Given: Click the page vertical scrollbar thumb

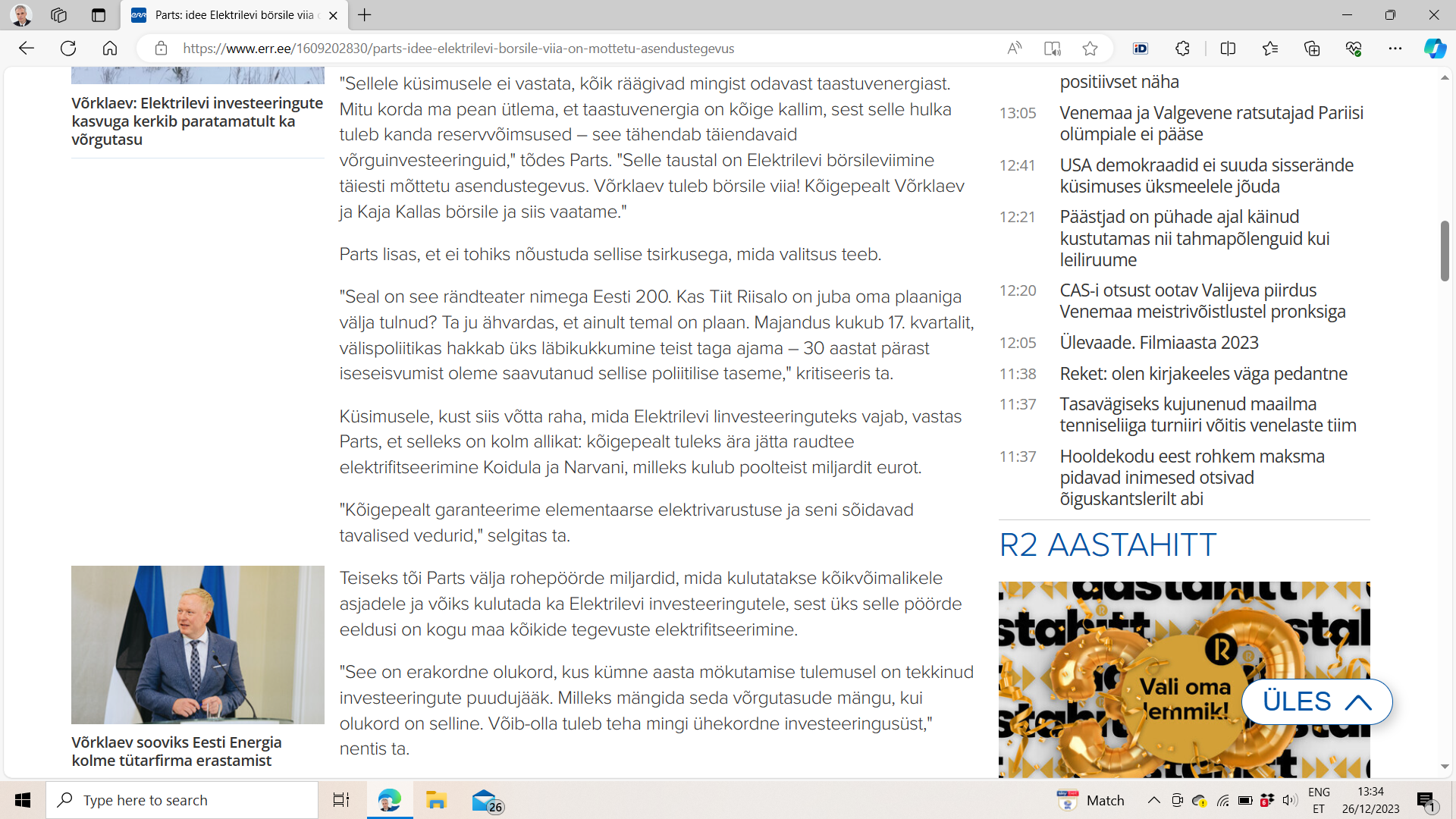Looking at the screenshot, I should tap(1445, 250).
